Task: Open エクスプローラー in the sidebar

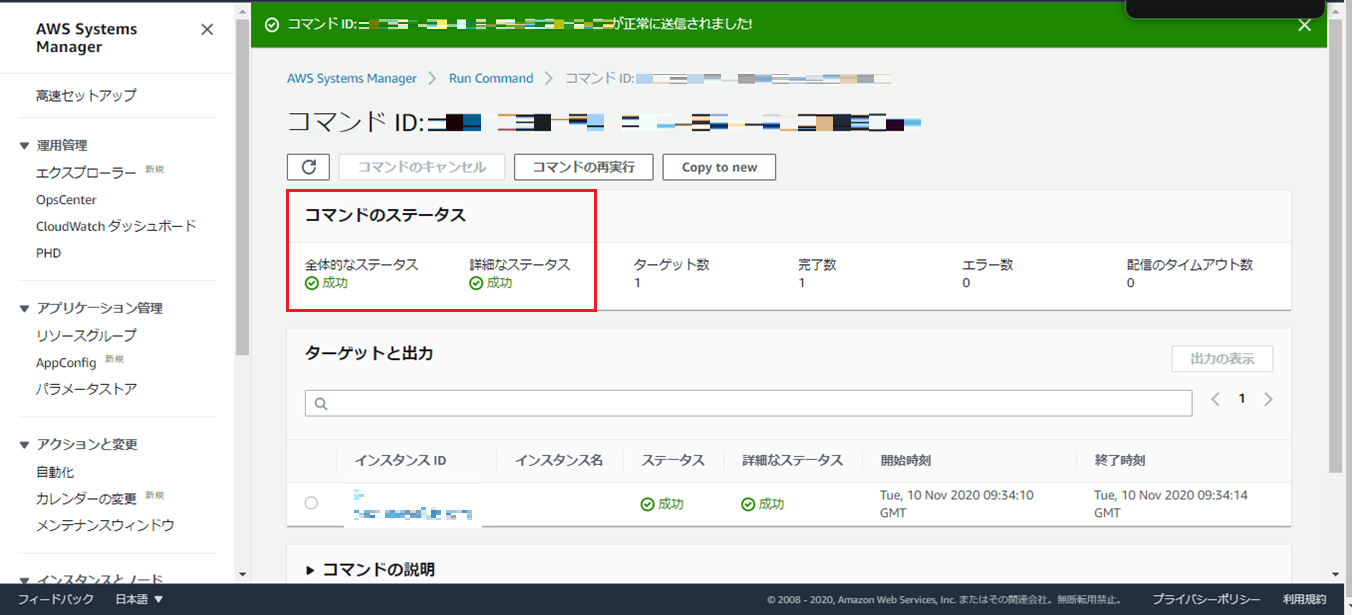Action: click(x=86, y=173)
